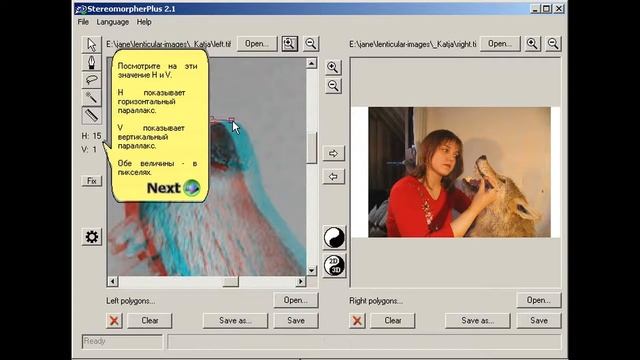Click the Ready status field
The image size is (640, 360).
[122, 341]
